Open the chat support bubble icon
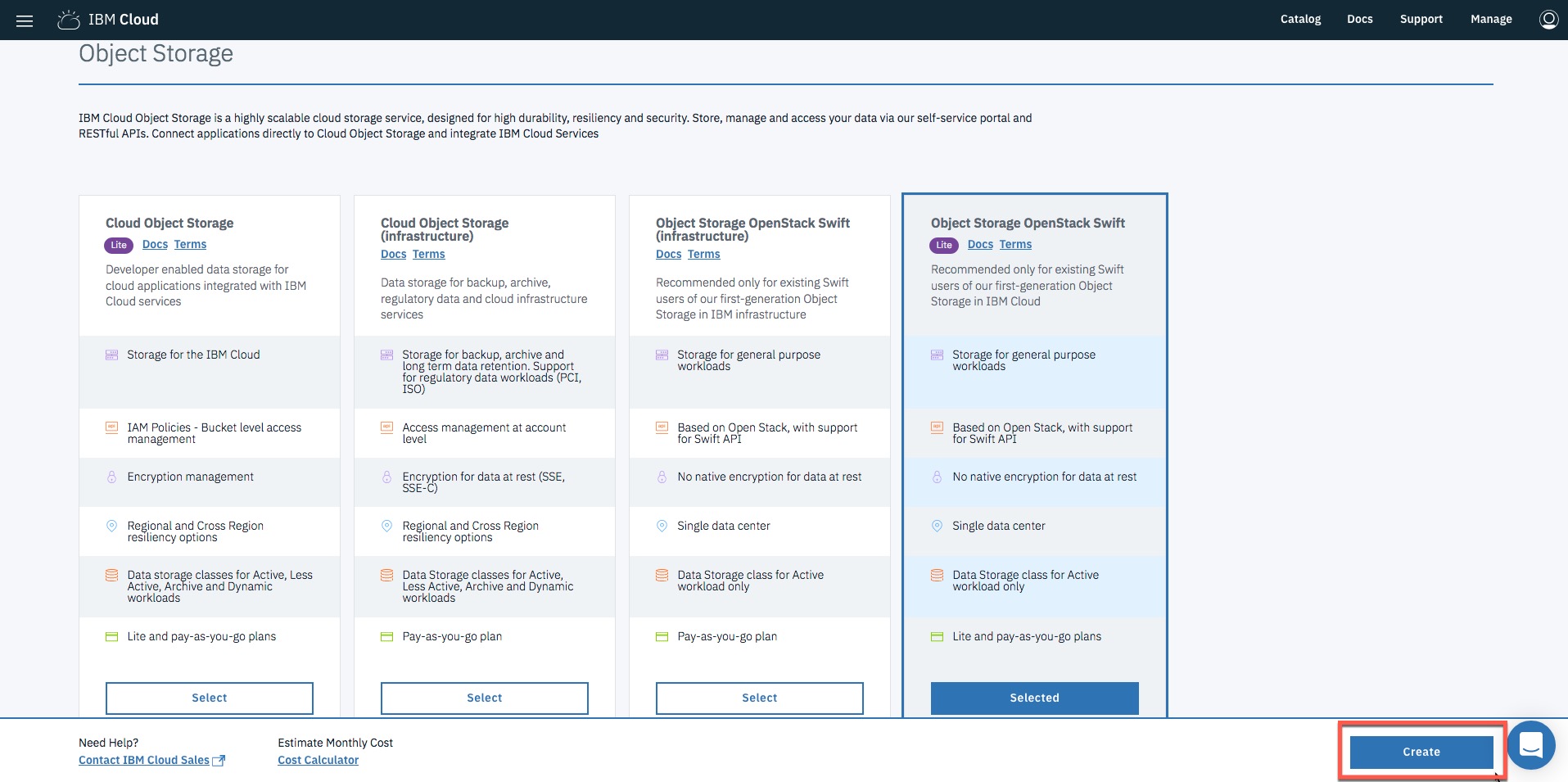This screenshot has height=782, width=1568. tap(1530, 745)
